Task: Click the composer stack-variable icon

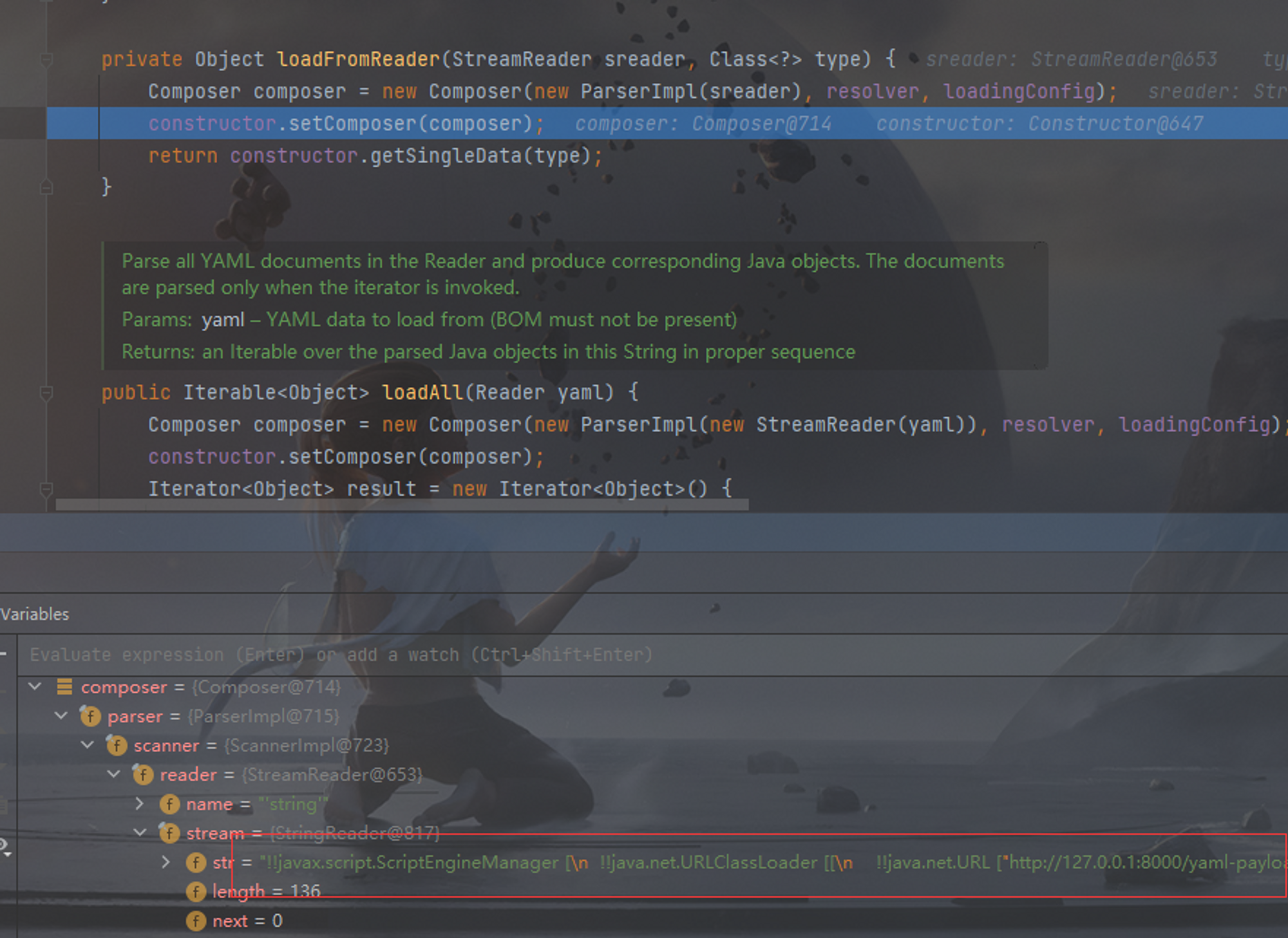Action: 64,687
